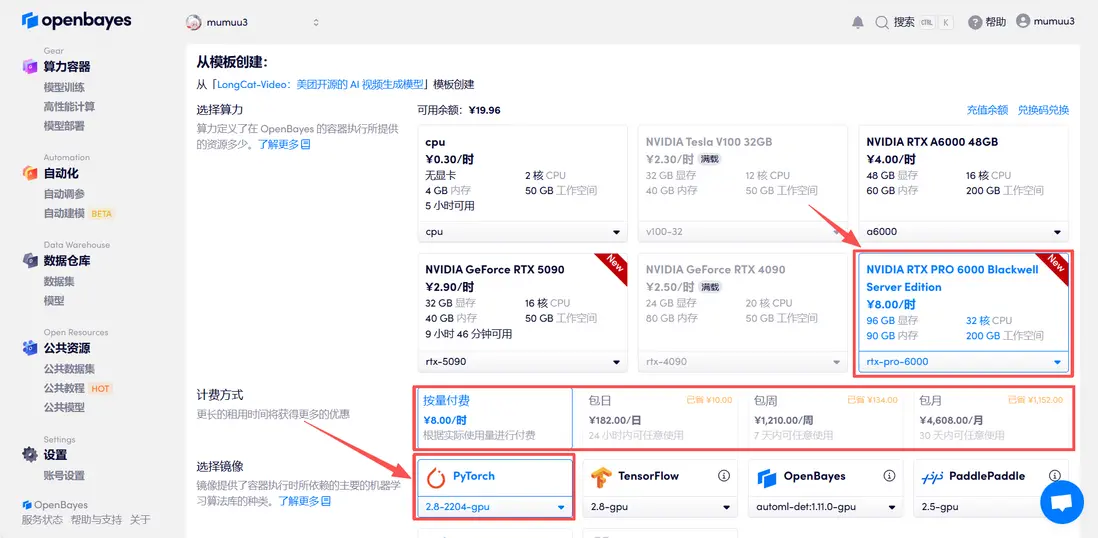Viewport: 1098px width, 538px height.
Task: Click 服务状态 footer link
Action: [x=41, y=520]
